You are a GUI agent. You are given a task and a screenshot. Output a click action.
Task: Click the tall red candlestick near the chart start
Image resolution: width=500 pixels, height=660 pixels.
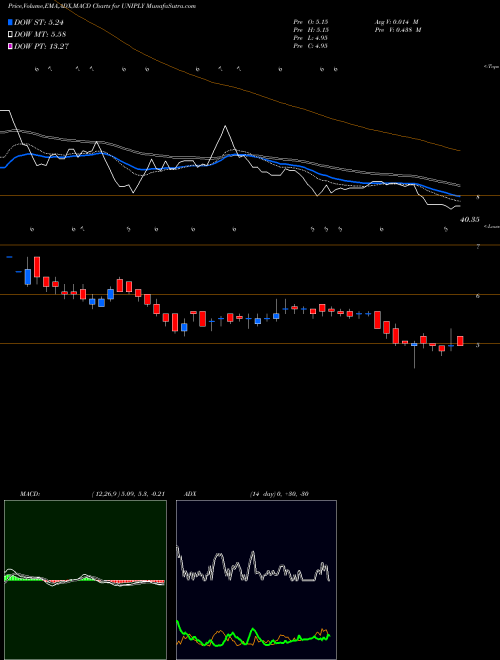tap(37, 267)
